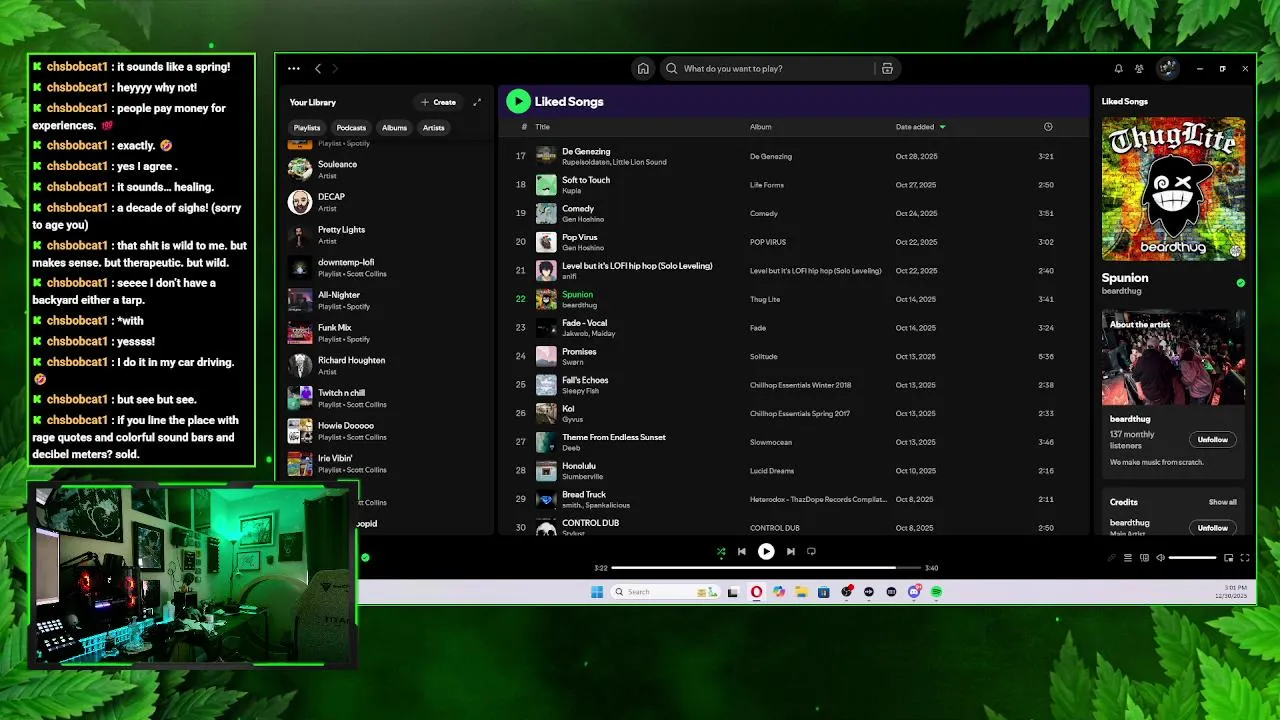Toggle repeat mode
Image resolution: width=1280 pixels, height=720 pixels.
coord(811,551)
